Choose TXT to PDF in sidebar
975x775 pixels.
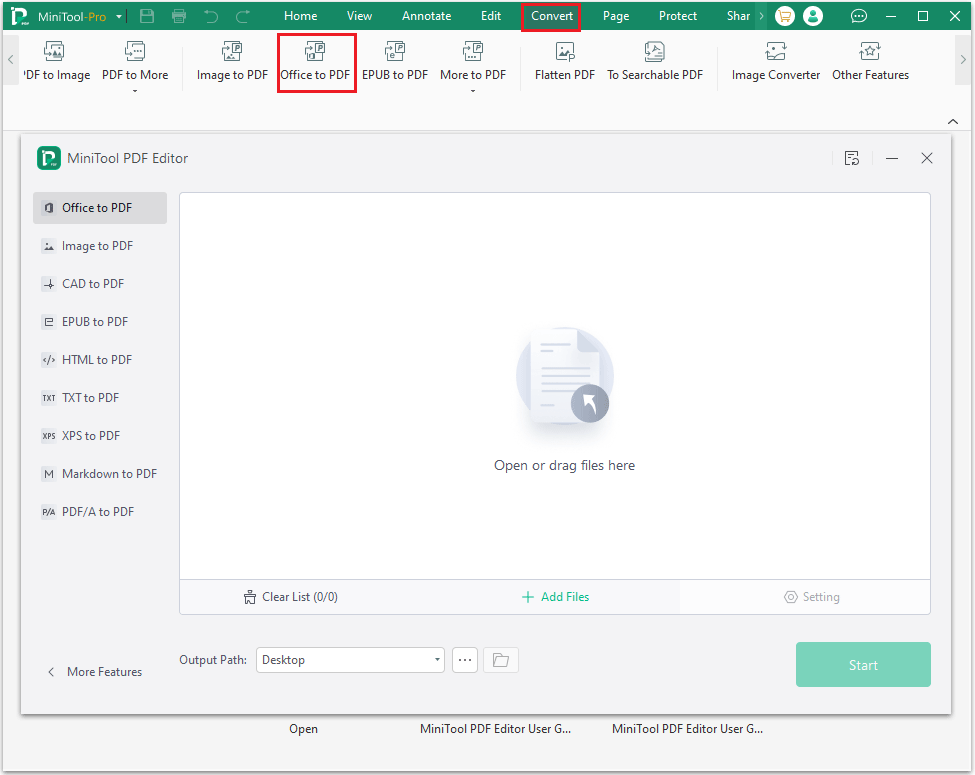pos(99,397)
